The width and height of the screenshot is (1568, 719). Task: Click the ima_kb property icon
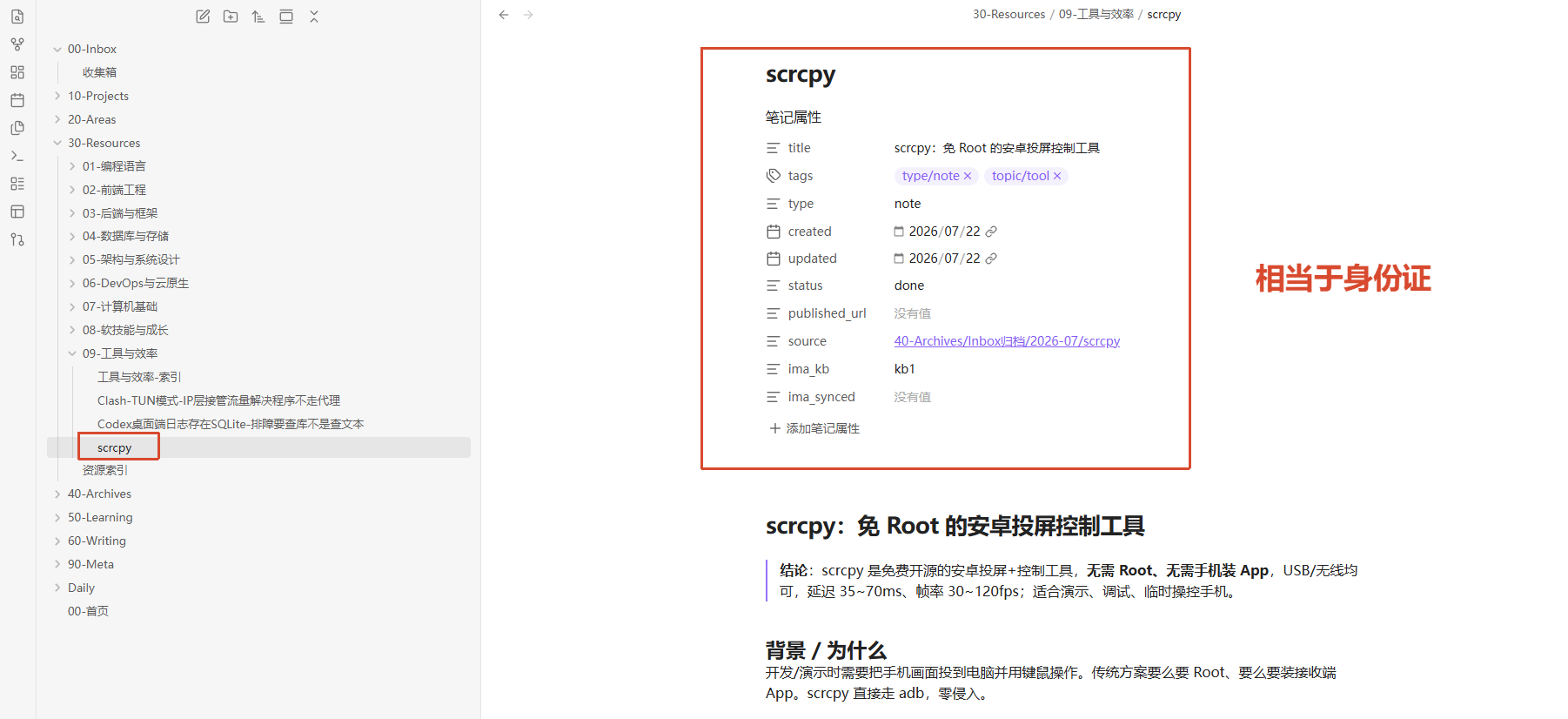[x=773, y=369]
